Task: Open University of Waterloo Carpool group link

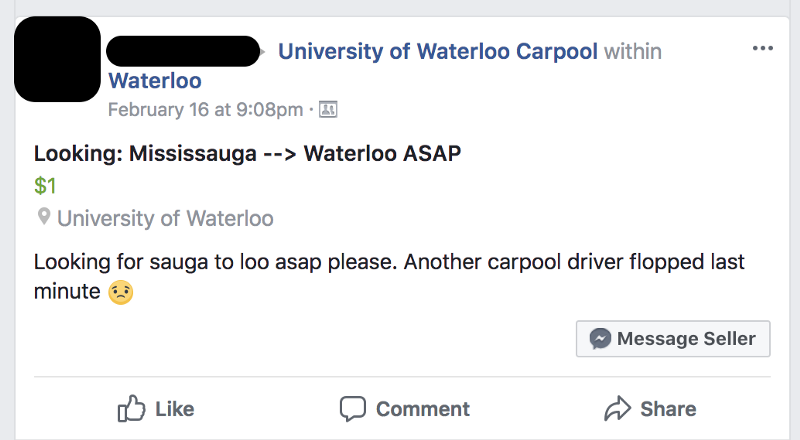Action: [x=438, y=52]
